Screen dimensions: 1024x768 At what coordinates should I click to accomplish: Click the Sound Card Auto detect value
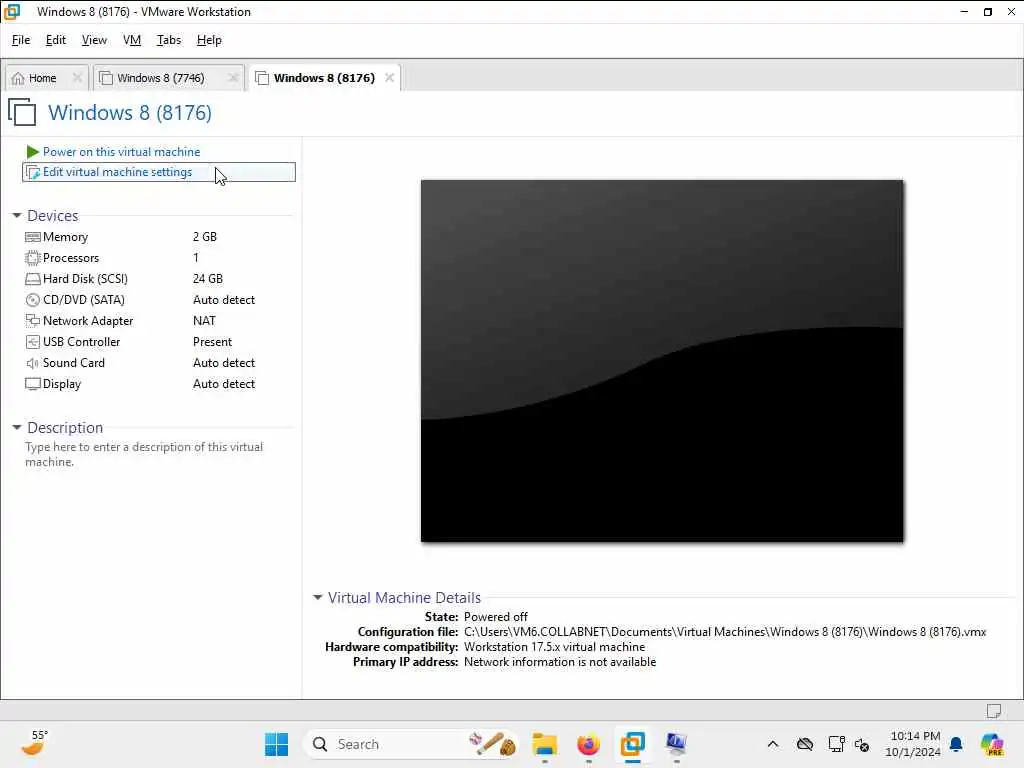point(224,363)
